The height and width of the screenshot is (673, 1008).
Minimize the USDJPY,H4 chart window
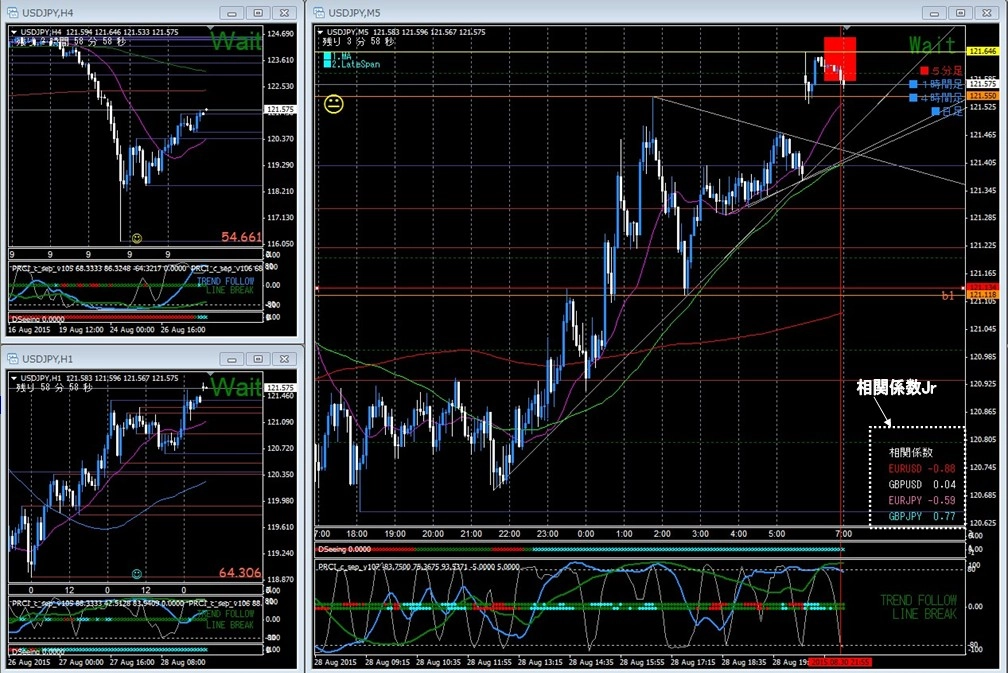[231, 13]
